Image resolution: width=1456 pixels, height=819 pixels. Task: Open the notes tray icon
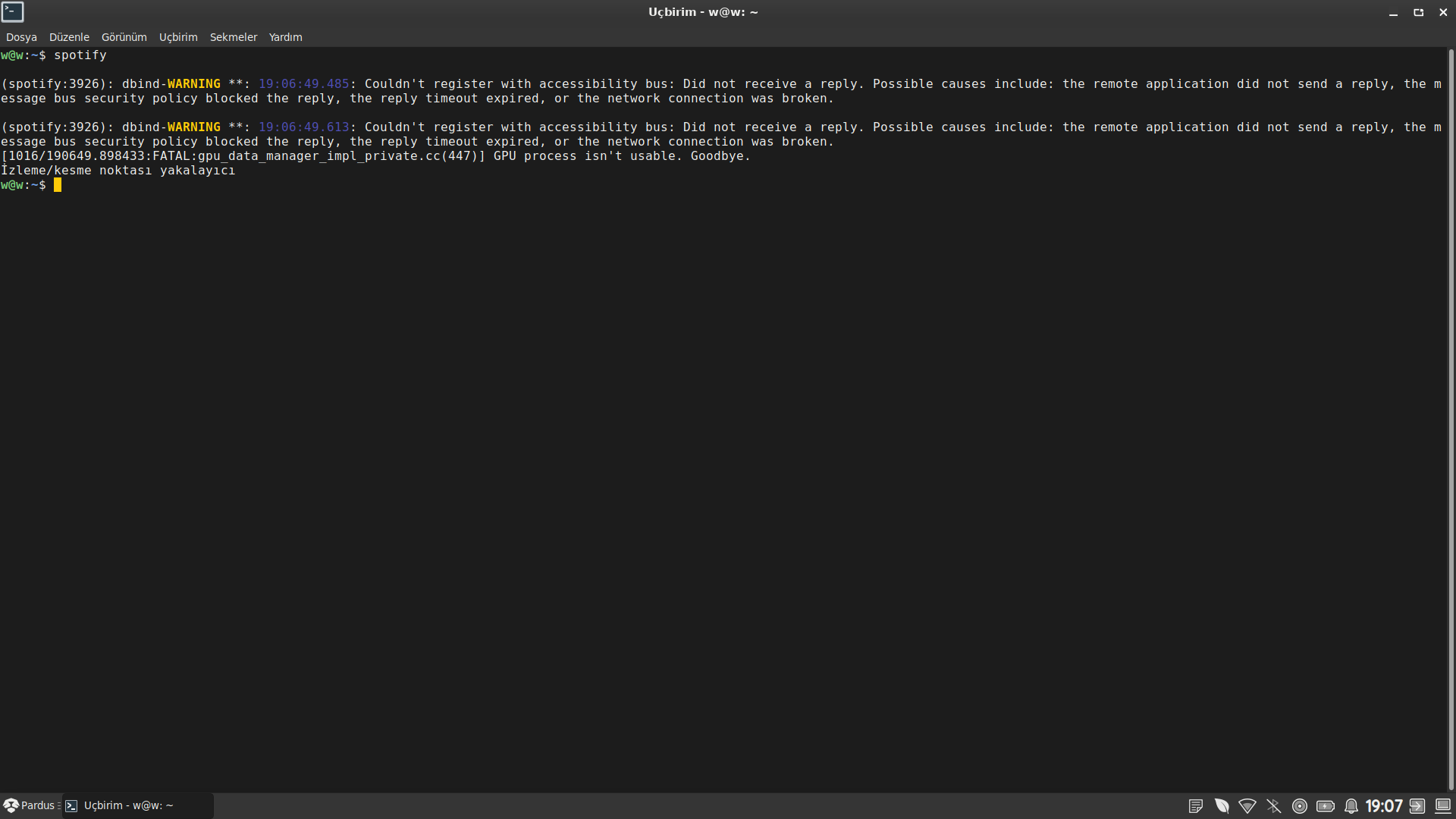[1196, 806]
